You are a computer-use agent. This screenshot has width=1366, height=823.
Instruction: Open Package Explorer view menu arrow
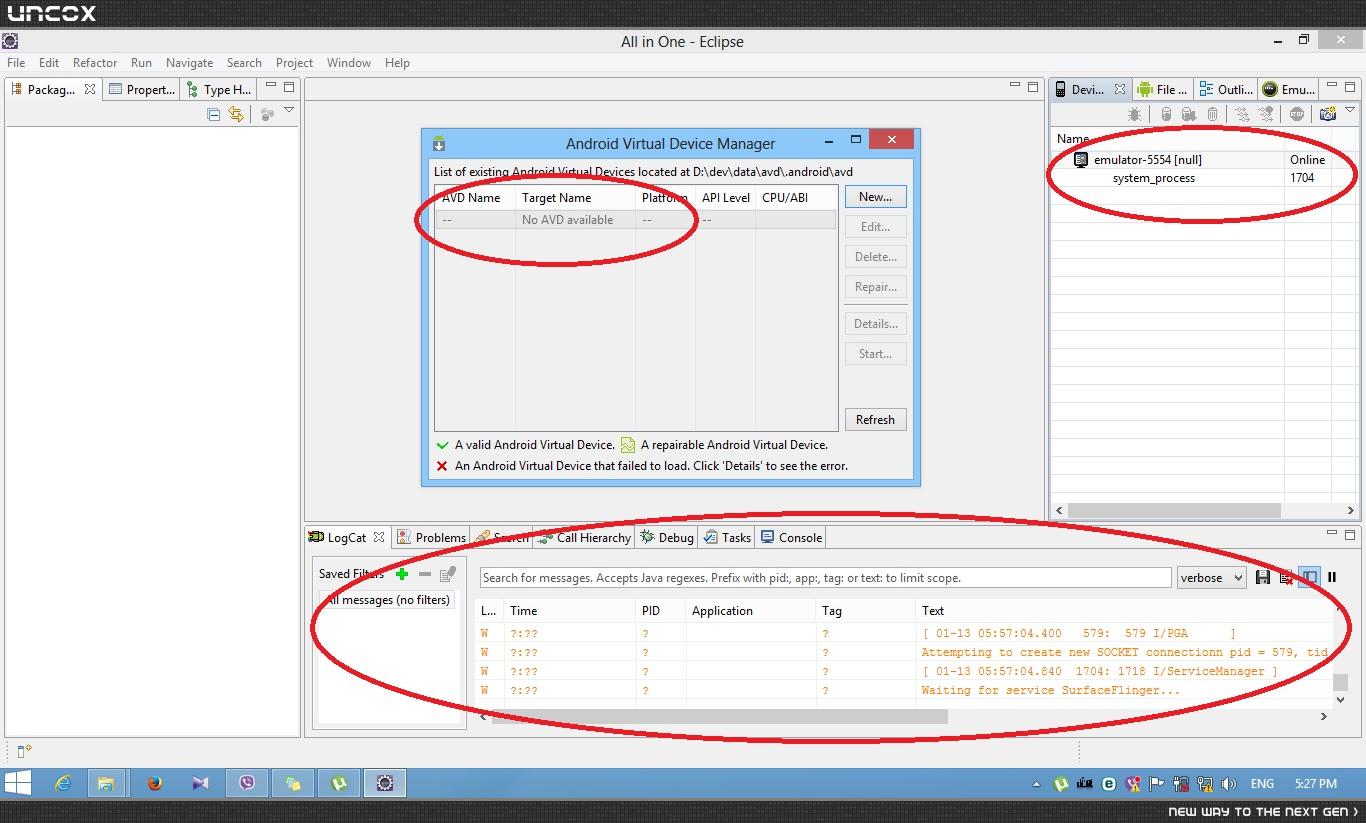tap(289, 110)
